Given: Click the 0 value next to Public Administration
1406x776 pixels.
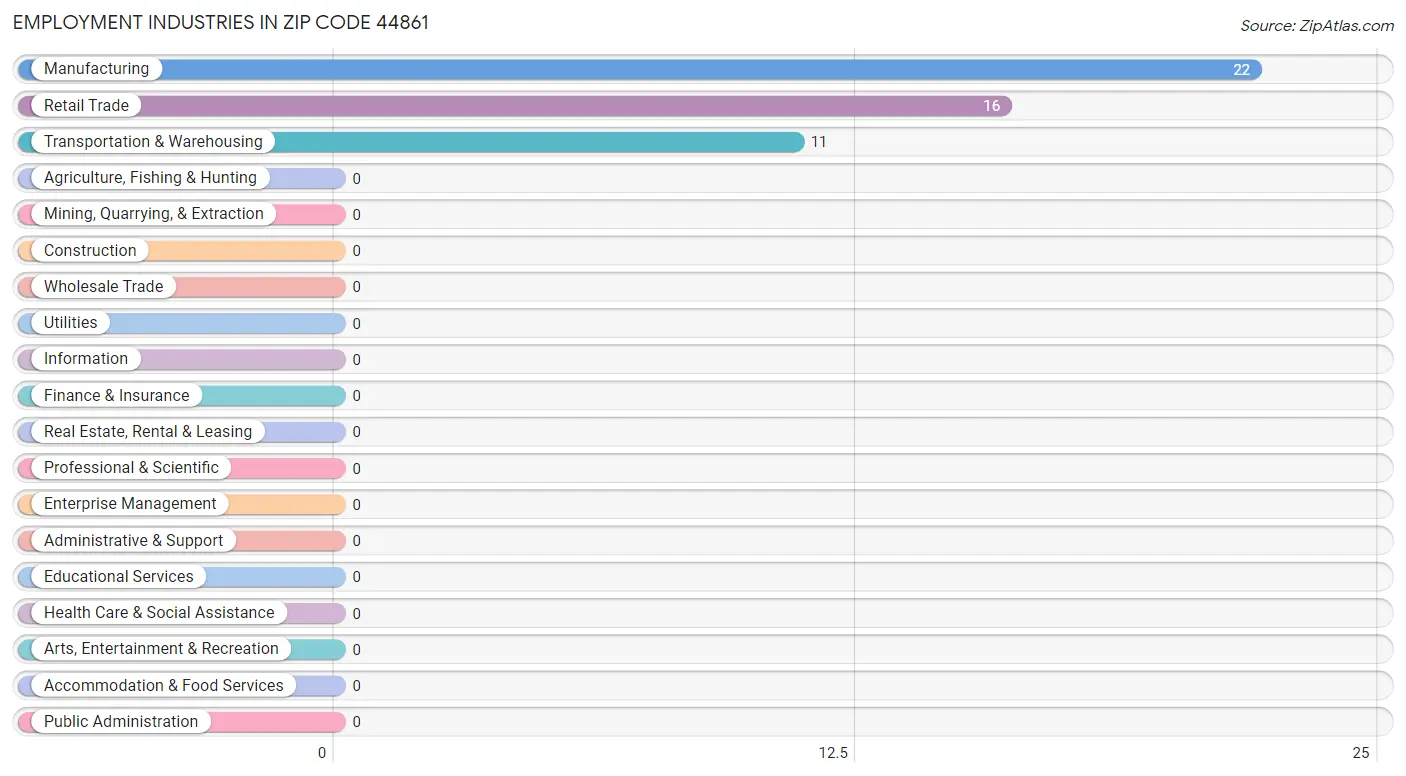Looking at the screenshot, I should pyautogui.click(x=356, y=722).
